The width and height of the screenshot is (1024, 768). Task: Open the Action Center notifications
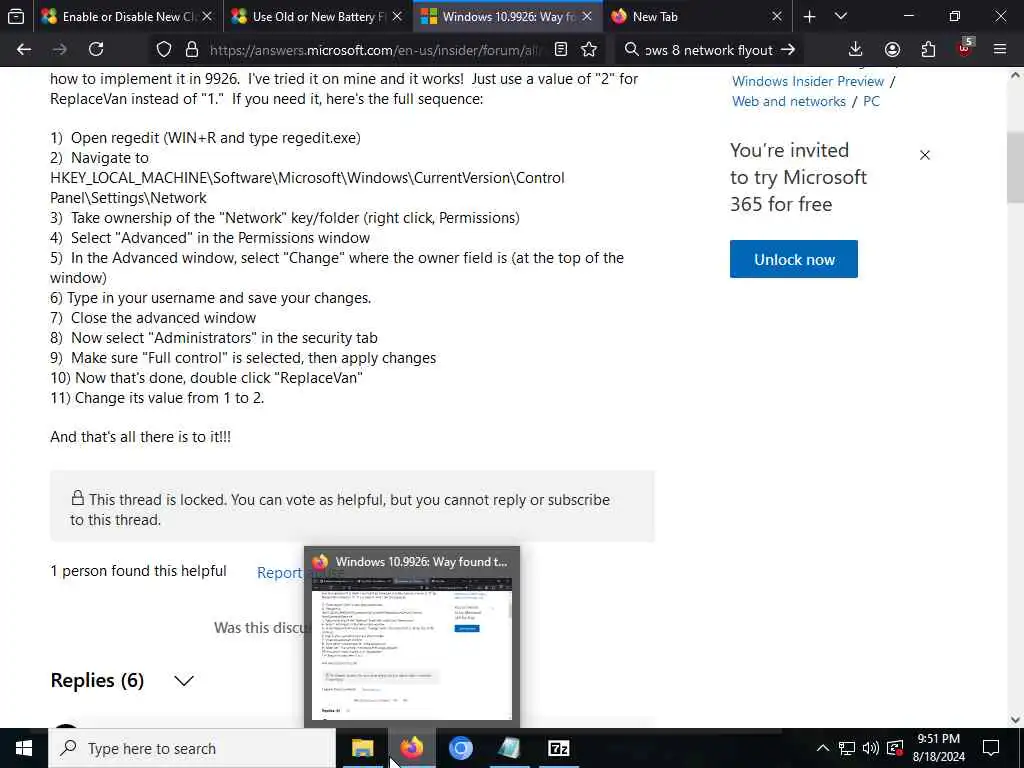[x=991, y=748]
